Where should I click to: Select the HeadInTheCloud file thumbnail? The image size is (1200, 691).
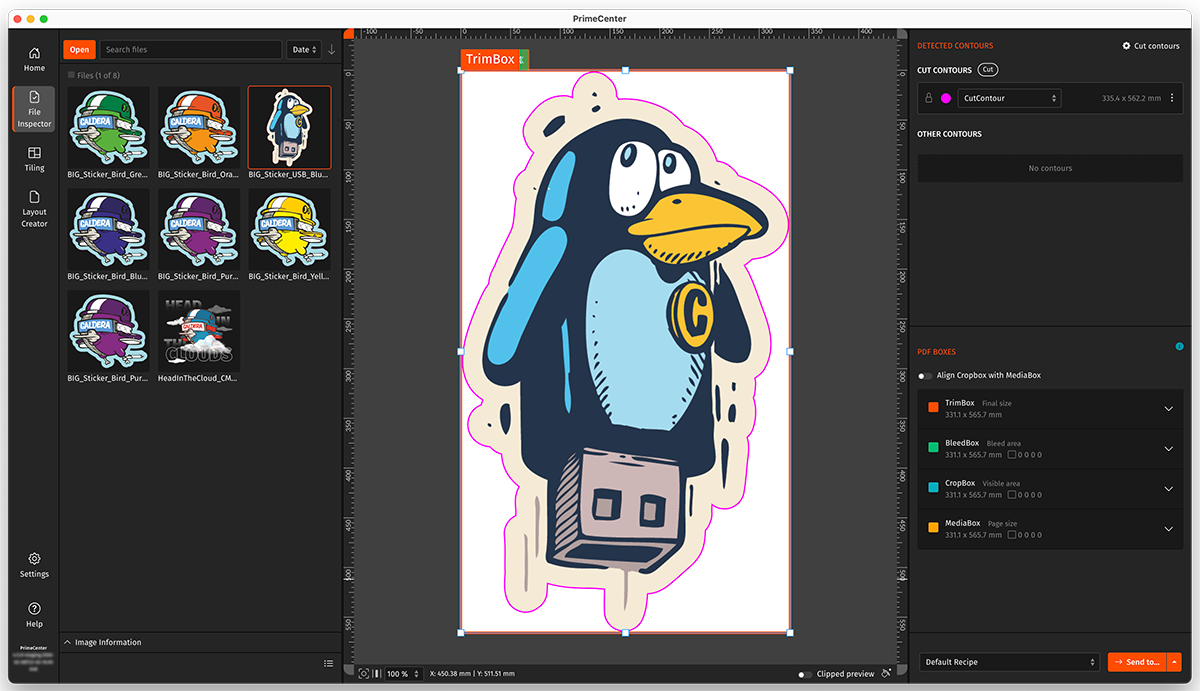pyautogui.click(x=198, y=331)
